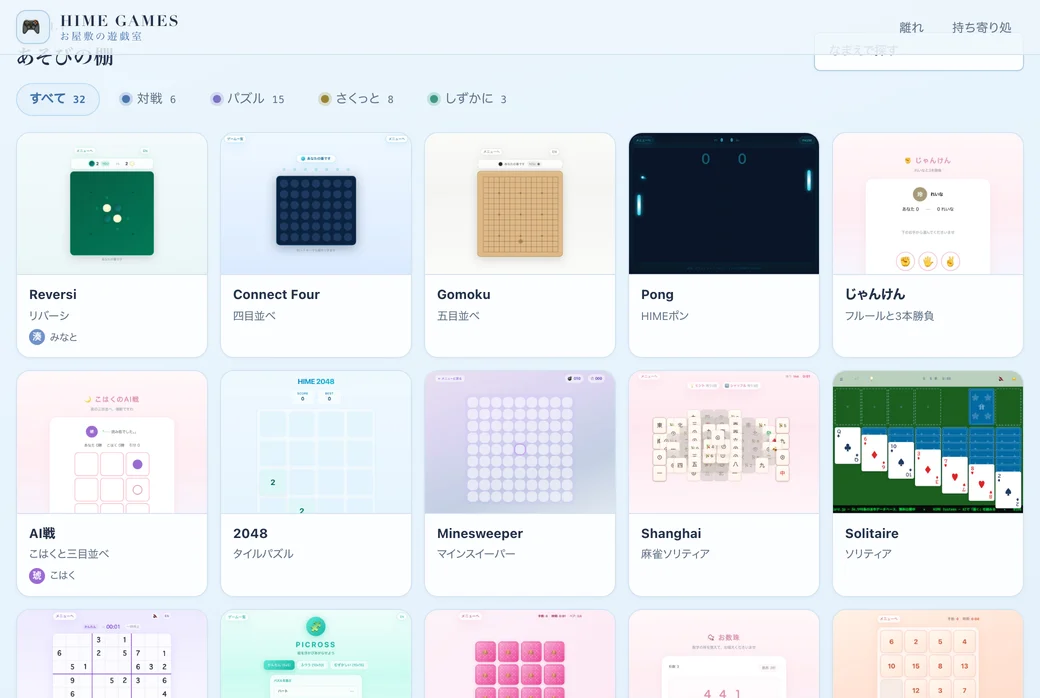Click the HIME GAMES site title

point(119,21)
